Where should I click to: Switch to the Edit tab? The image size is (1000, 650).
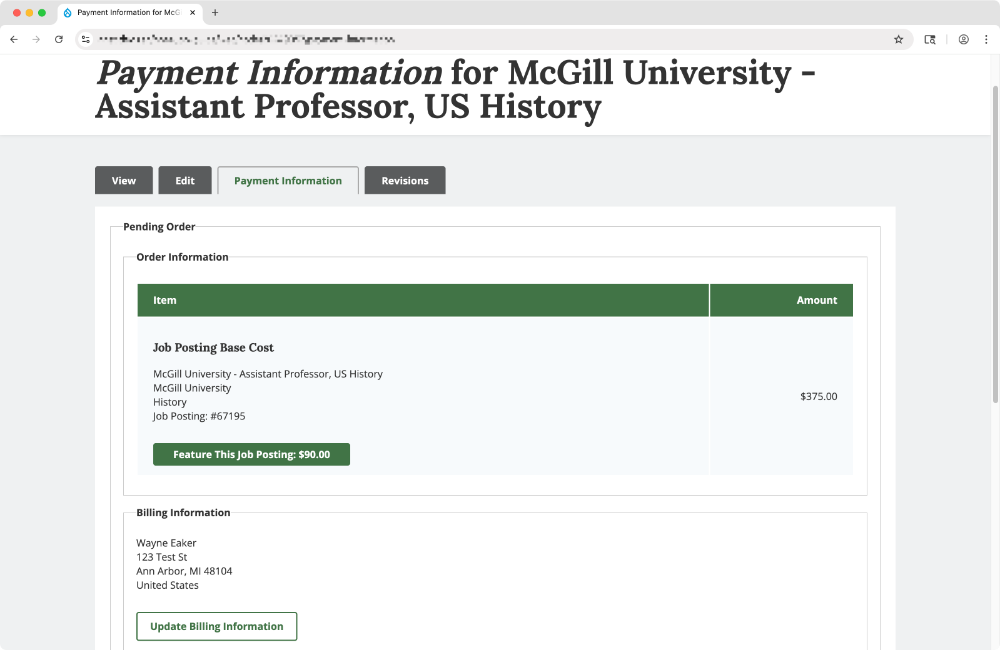pos(185,181)
